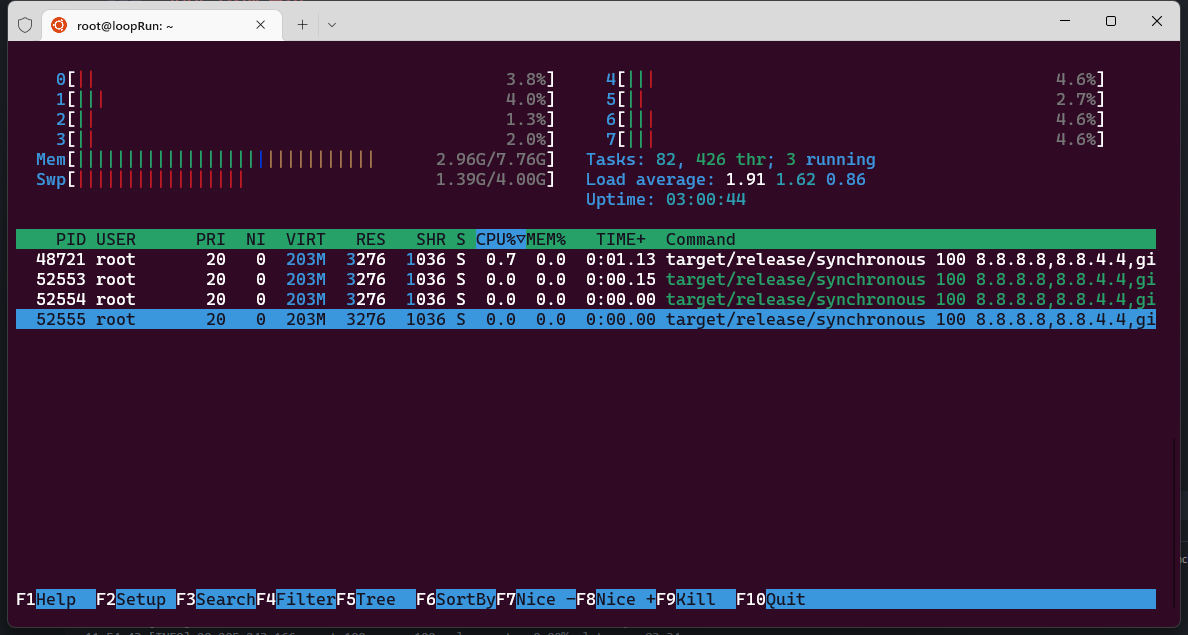Close the root@loopRun tab
1188x635 pixels.
(x=261, y=25)
